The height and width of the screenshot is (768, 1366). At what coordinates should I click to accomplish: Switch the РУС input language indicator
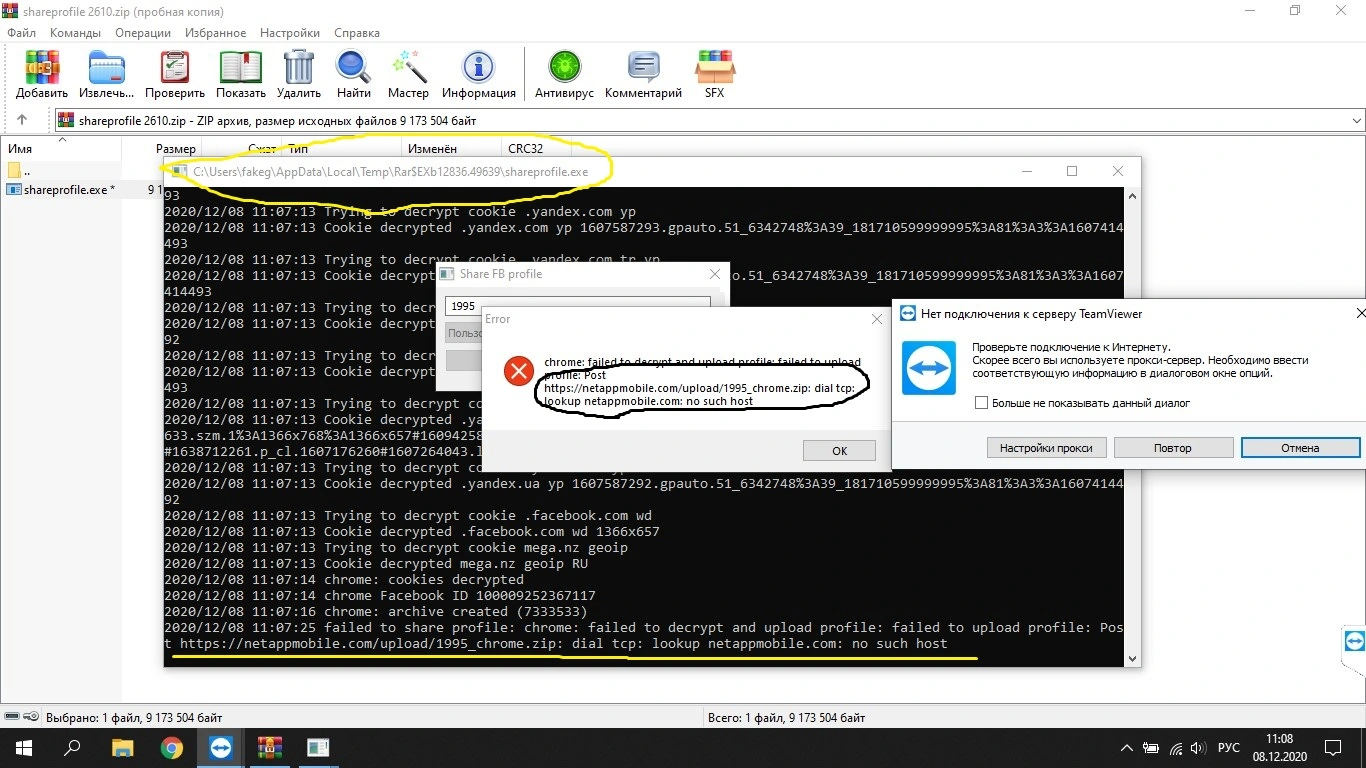click(1229, 748)
